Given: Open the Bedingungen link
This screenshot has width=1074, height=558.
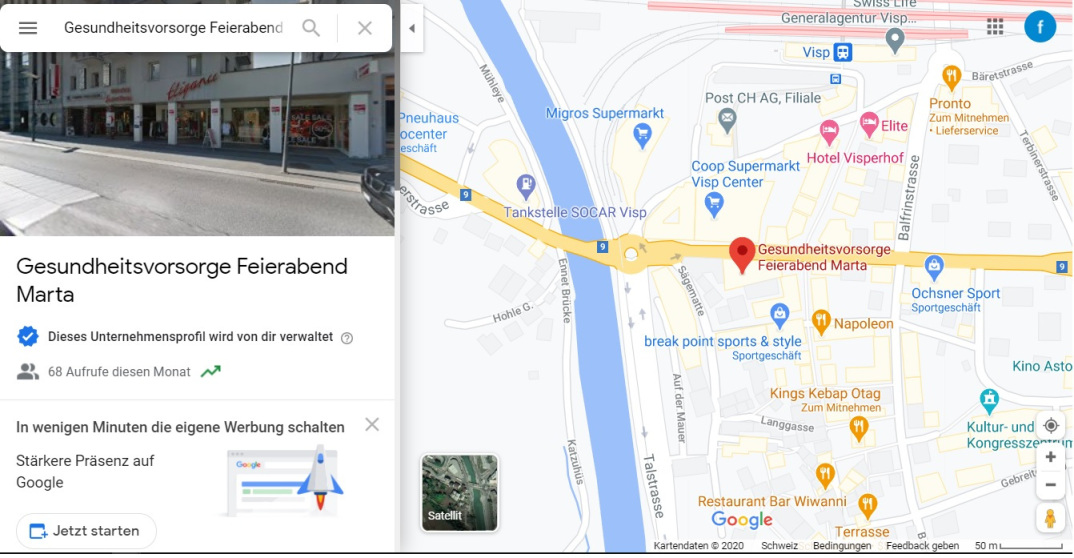Looking at the screenshot, I should (x=842, y=546).
